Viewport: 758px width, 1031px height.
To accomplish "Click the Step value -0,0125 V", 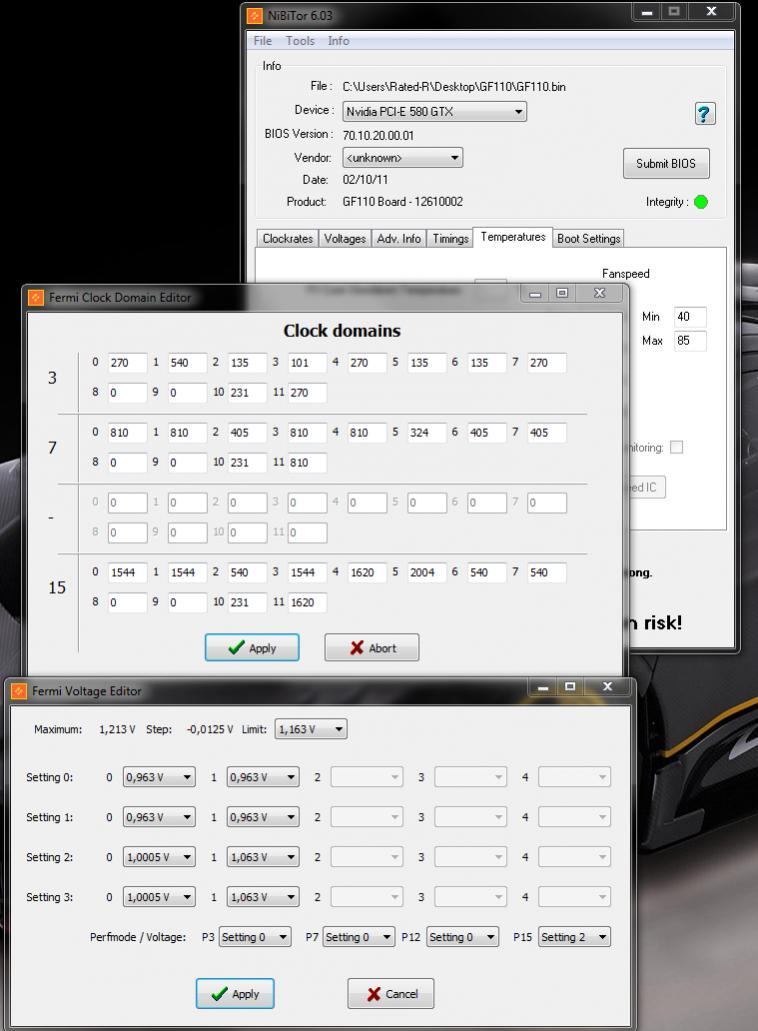I will (x=210, y=729).
